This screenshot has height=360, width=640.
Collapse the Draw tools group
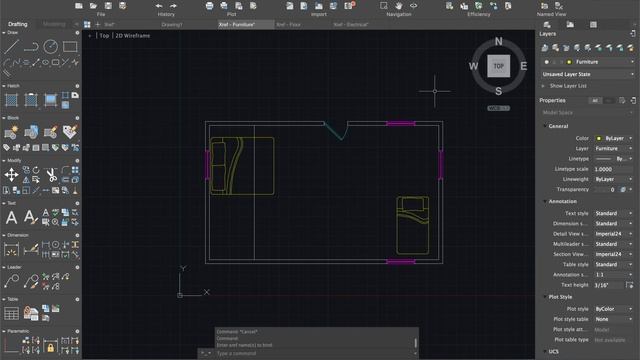point(4,33)
